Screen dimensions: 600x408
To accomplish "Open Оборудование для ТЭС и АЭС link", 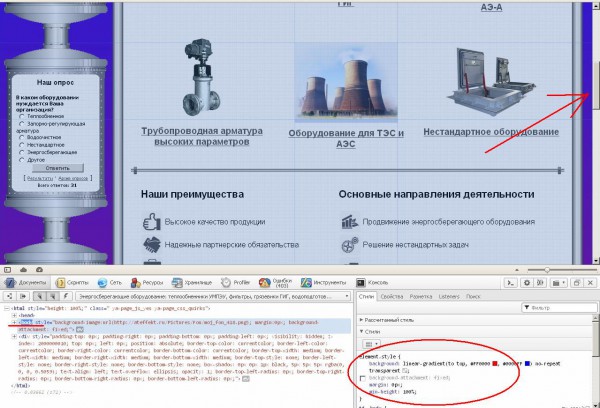I will [x=346, y=139].
